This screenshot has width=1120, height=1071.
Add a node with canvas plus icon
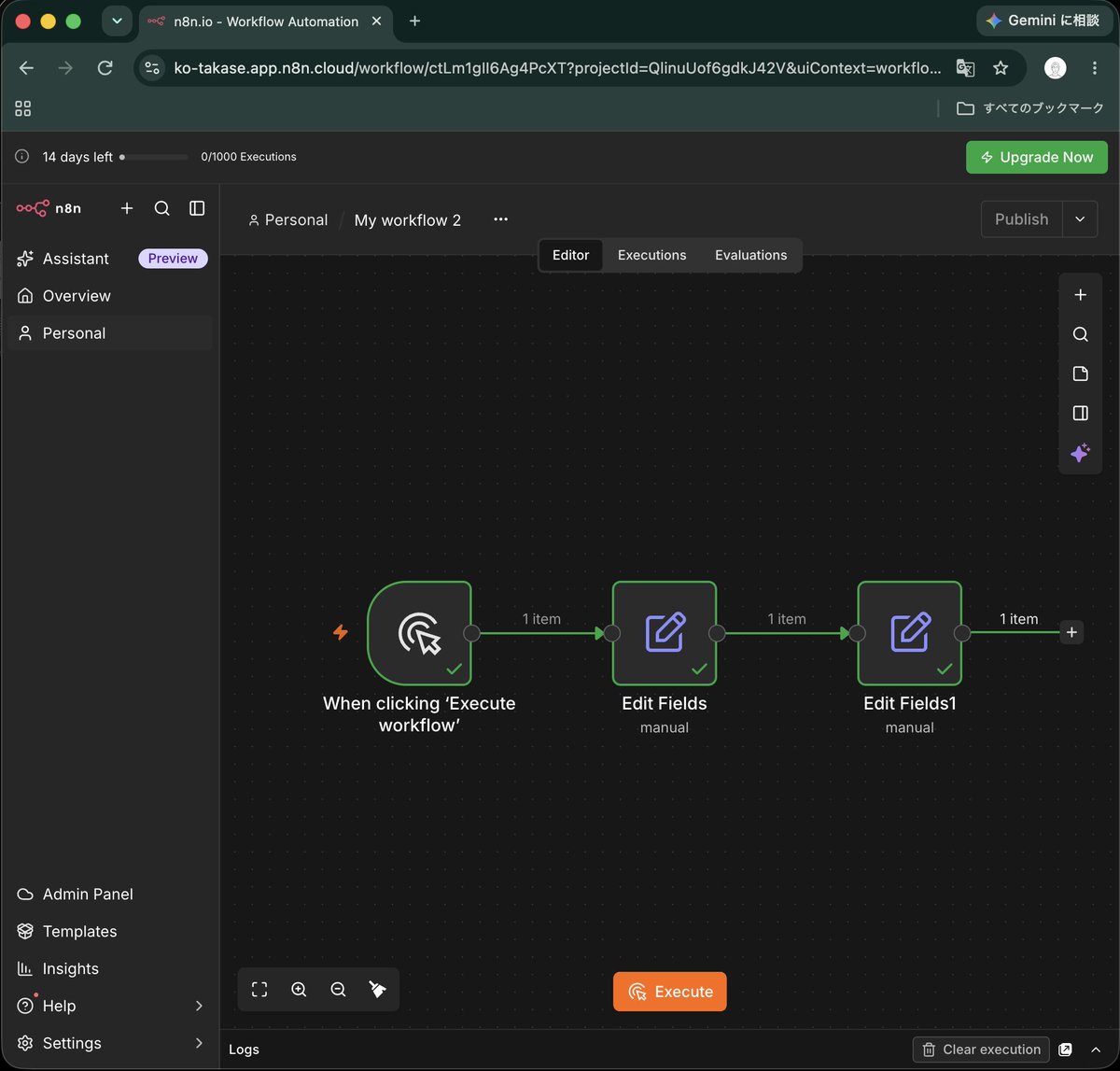pyautogui.click(x=1080, y=295)
